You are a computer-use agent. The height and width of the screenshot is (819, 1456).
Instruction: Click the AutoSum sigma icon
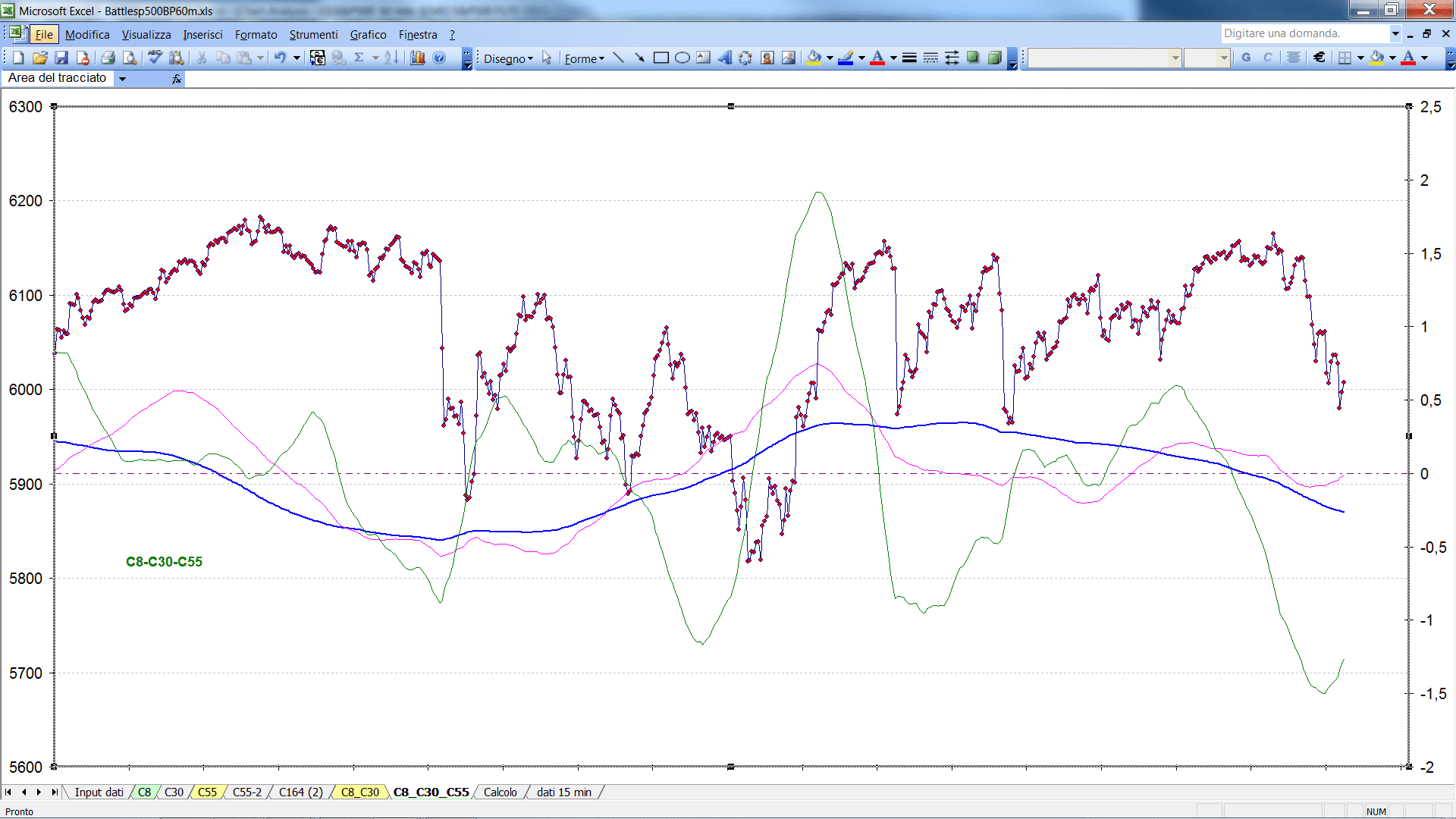[359, 58]
